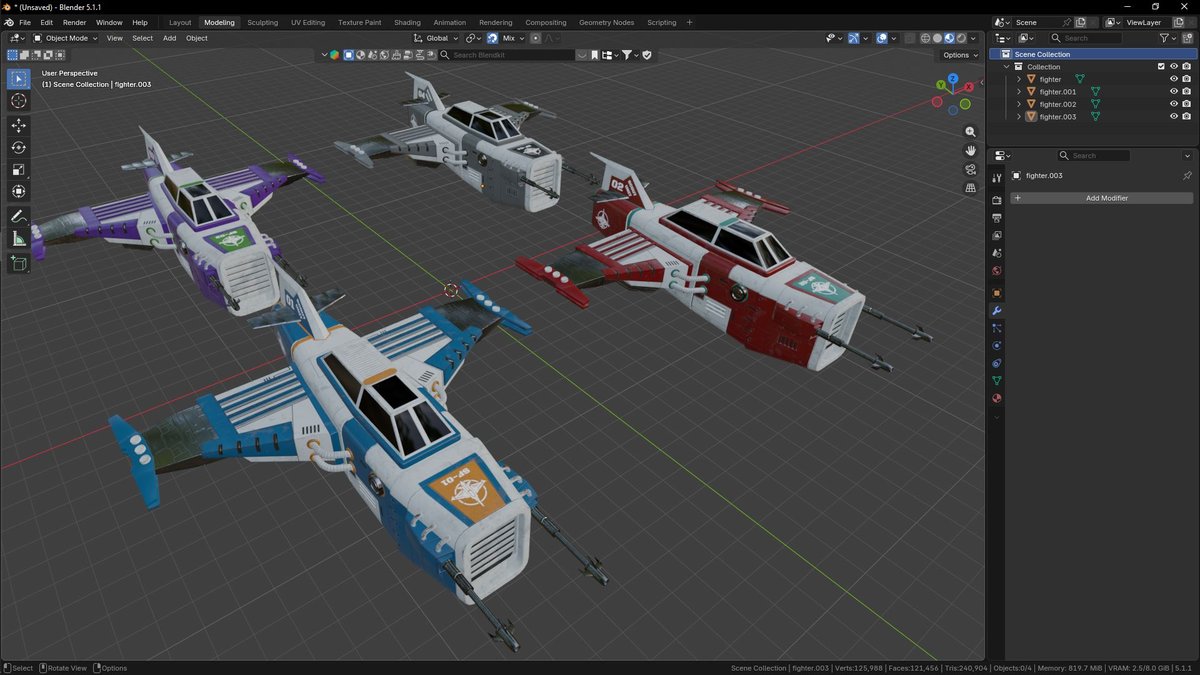Open the Tool properties tab
Screen dimensions: 1200x675
[x=997, y=178]
